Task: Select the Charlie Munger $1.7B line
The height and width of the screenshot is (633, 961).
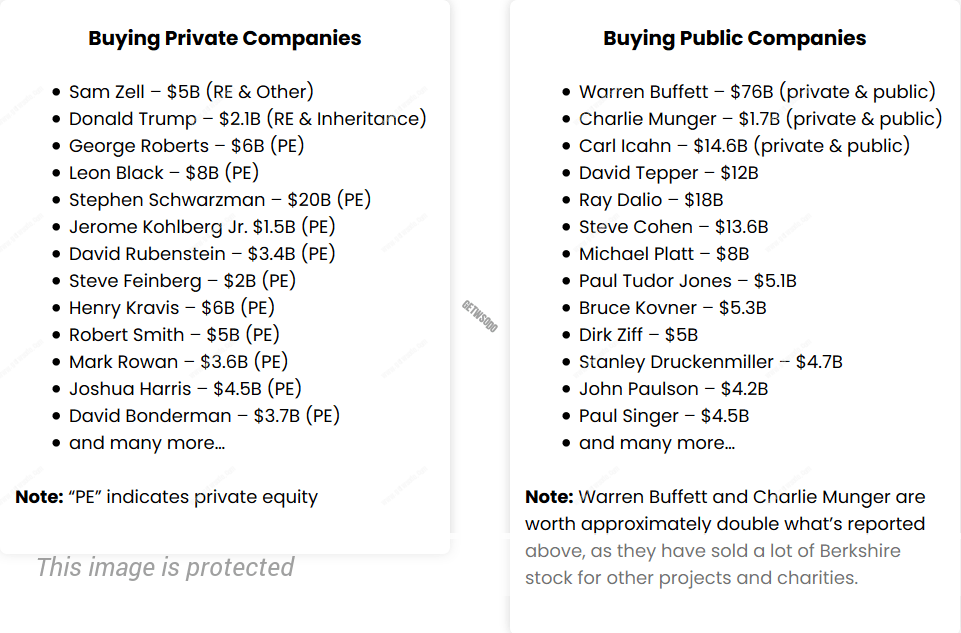Action: click(x=760, y=119)
